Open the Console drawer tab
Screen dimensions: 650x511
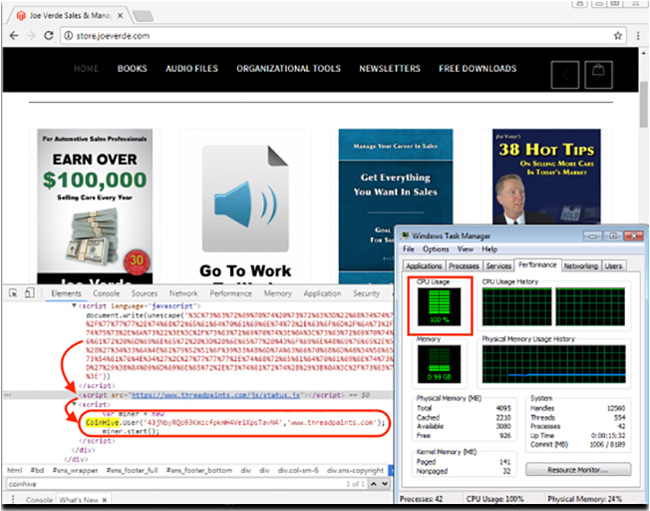pos(39,500)
